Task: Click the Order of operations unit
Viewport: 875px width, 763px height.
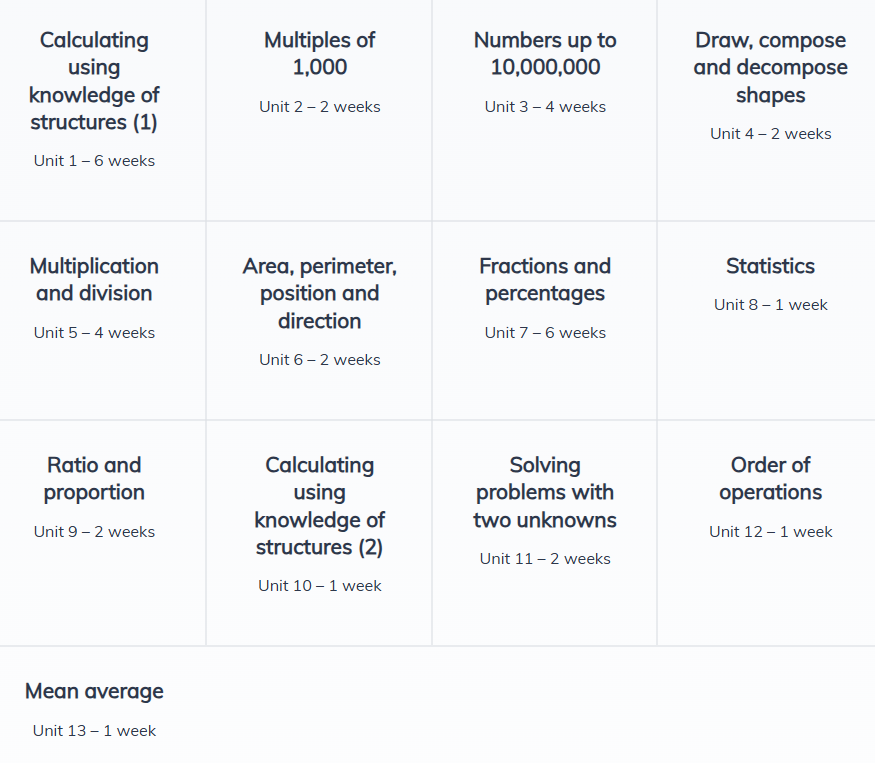Action: pyautogui.click(x=770, y=479)
